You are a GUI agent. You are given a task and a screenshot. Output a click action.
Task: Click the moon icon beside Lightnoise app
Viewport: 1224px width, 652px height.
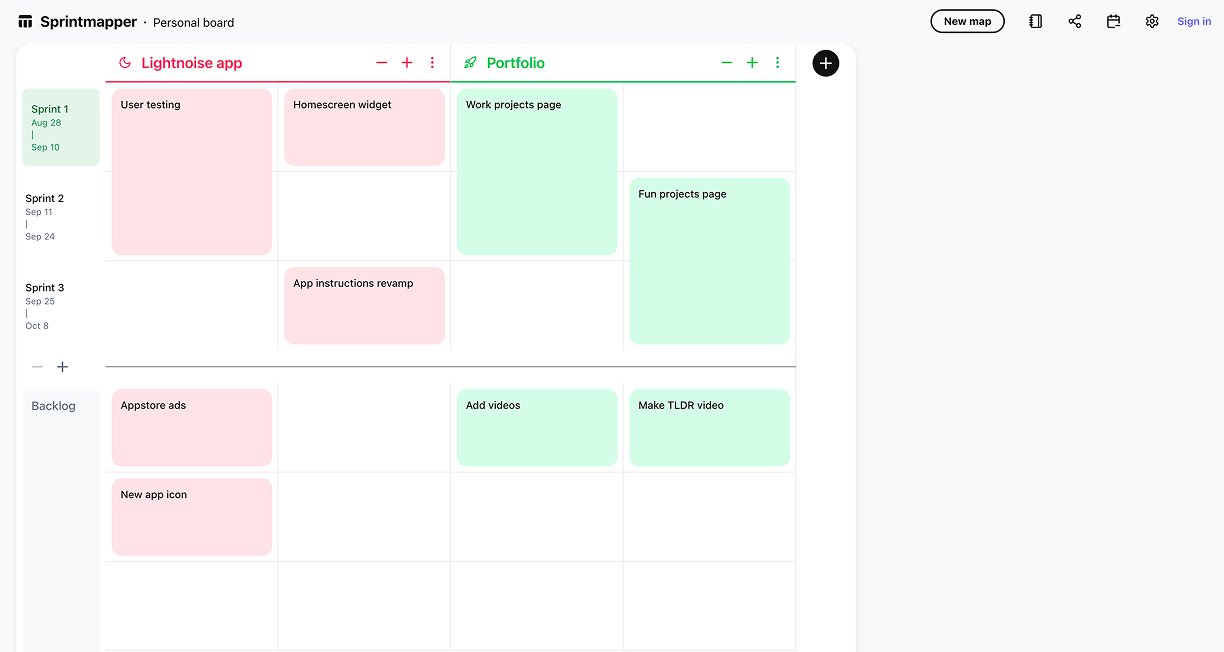(125, 63)
